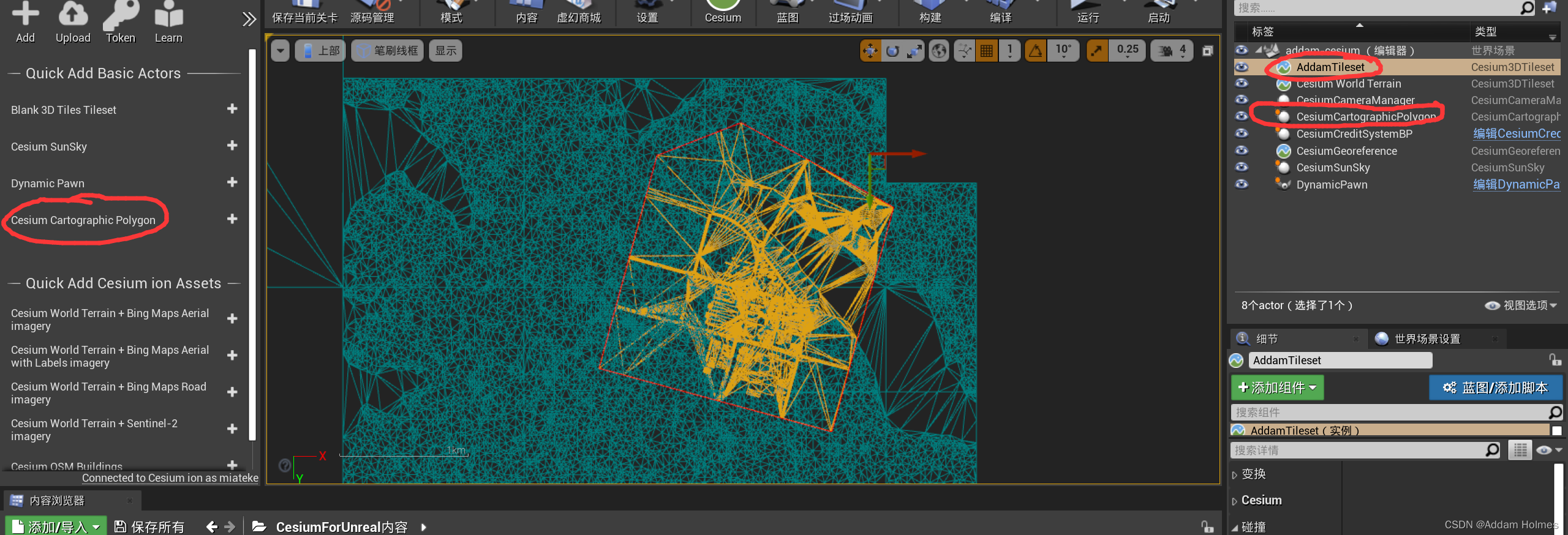This screenshot has width=1568, height=535.
Task: Click Blueprint/Add Script button
Action: pyautogui.click(x=1496, y=387)
